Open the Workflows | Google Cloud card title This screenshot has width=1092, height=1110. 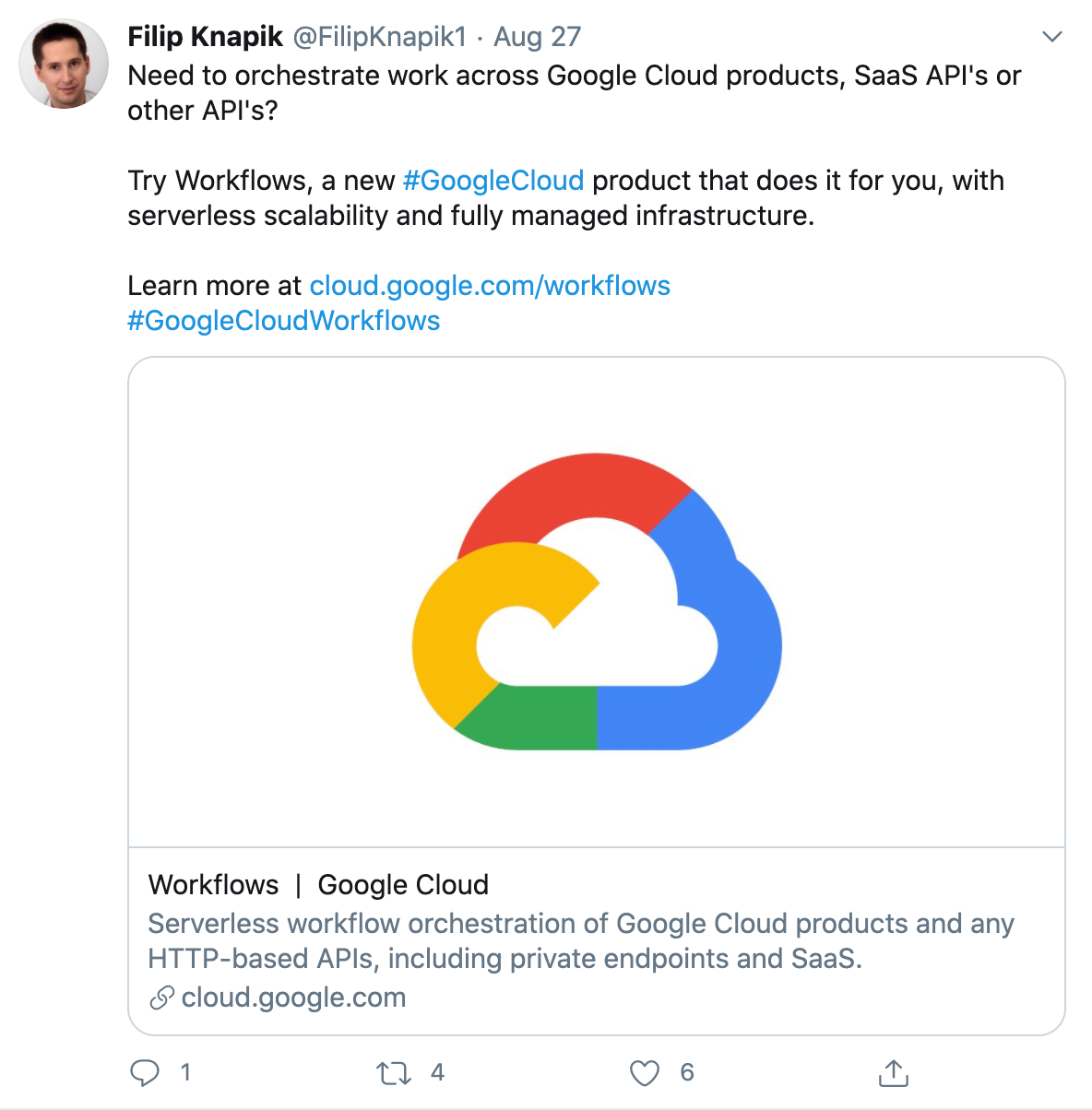coord(318,885)
